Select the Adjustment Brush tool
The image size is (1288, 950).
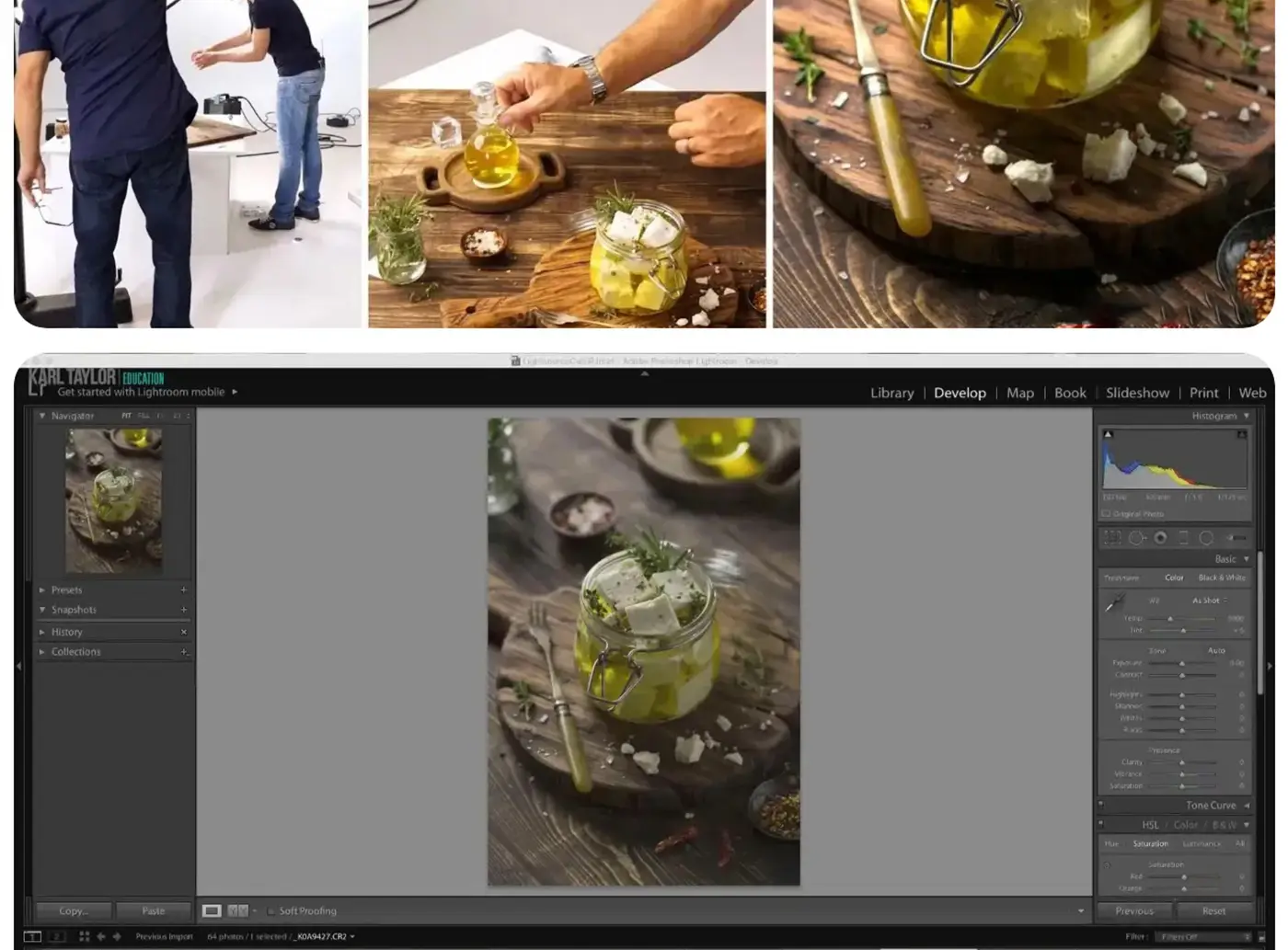pyautogui.click(x=1236, y=538)
